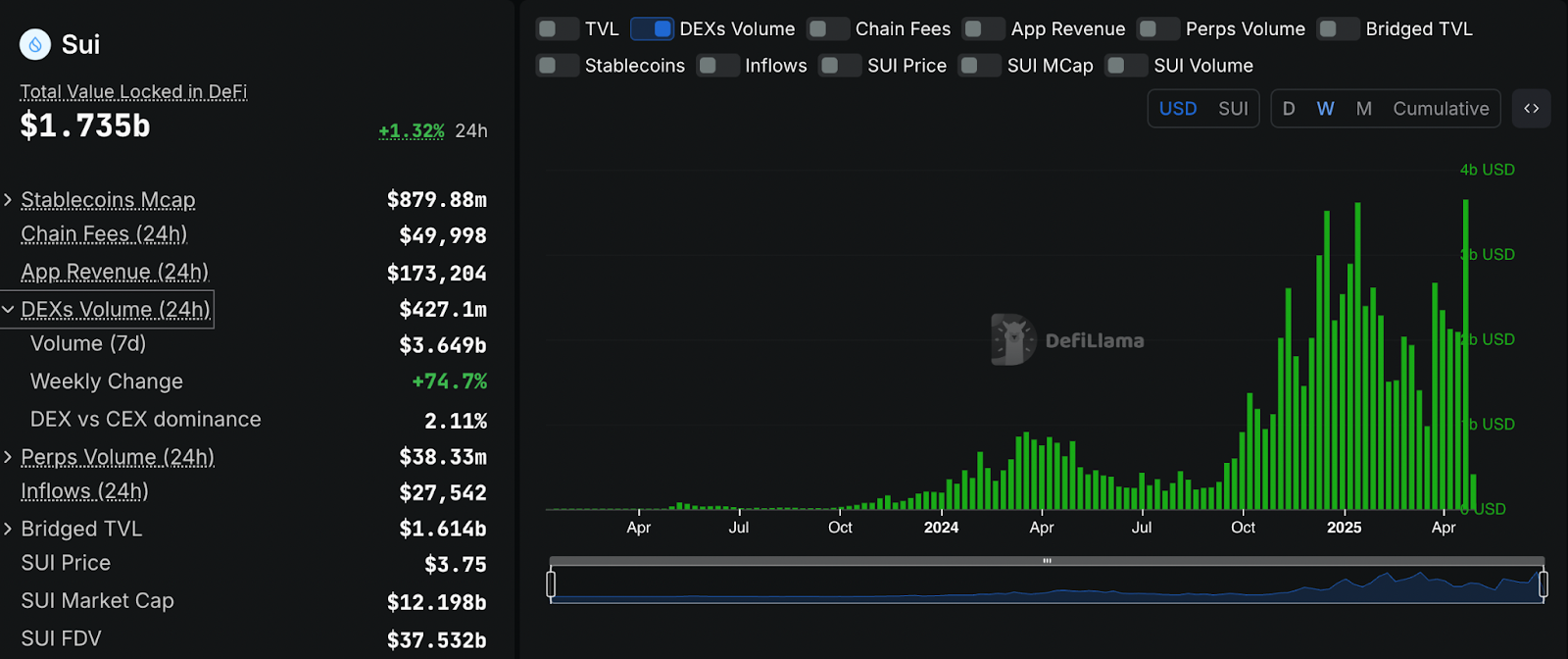Image resolution: width=1568 pixels, height=659 pixels.
Task: Click inside the time range mini chart
Action: point(1047,584)
